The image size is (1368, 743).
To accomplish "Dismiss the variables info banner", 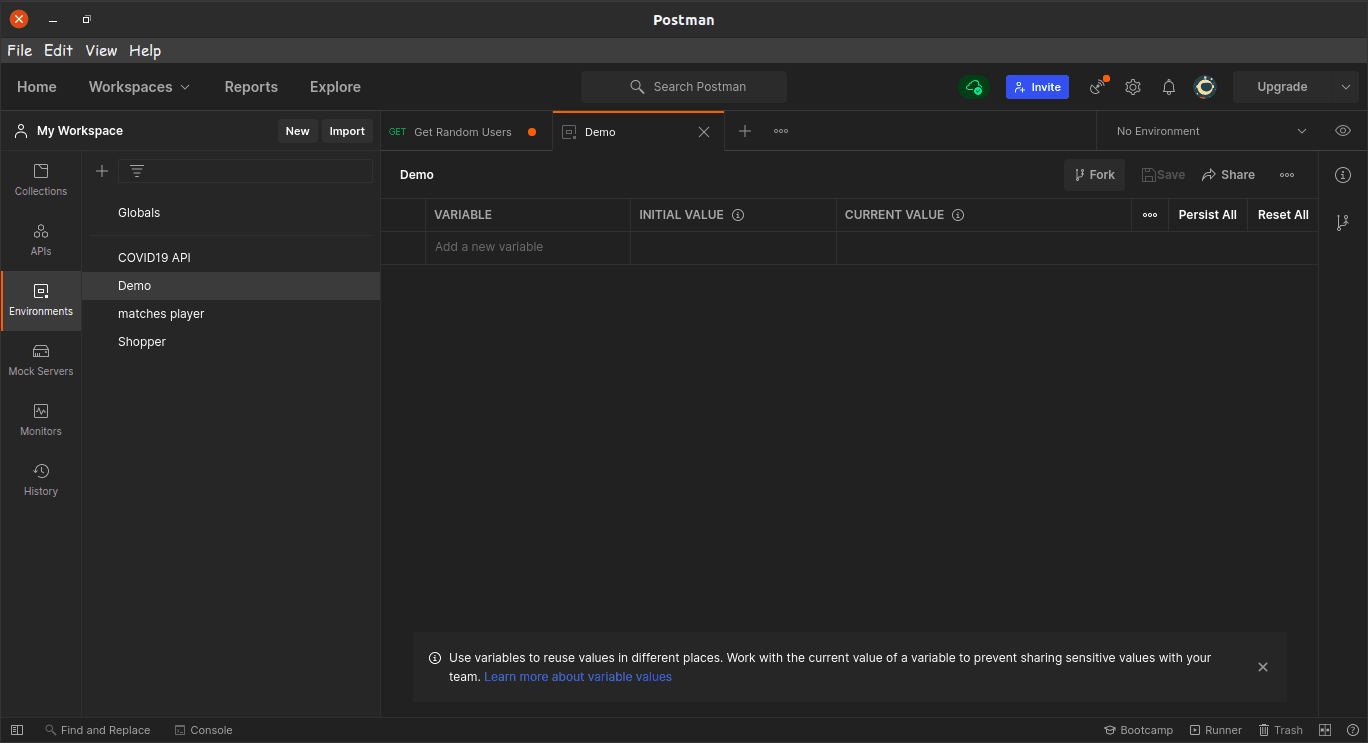I will pyautogui.click(x=1263, y=667).
